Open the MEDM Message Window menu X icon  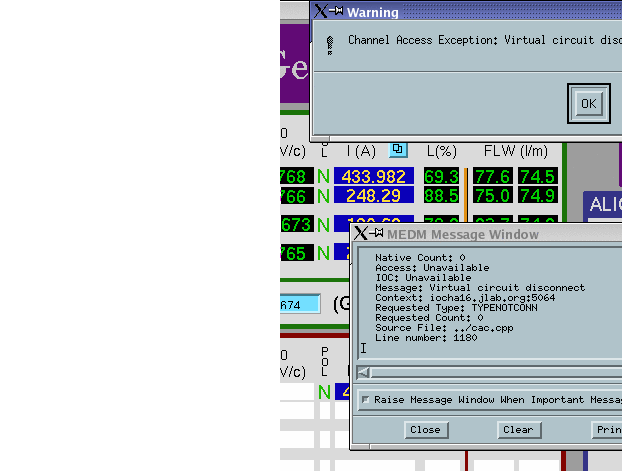pos(361,233)
